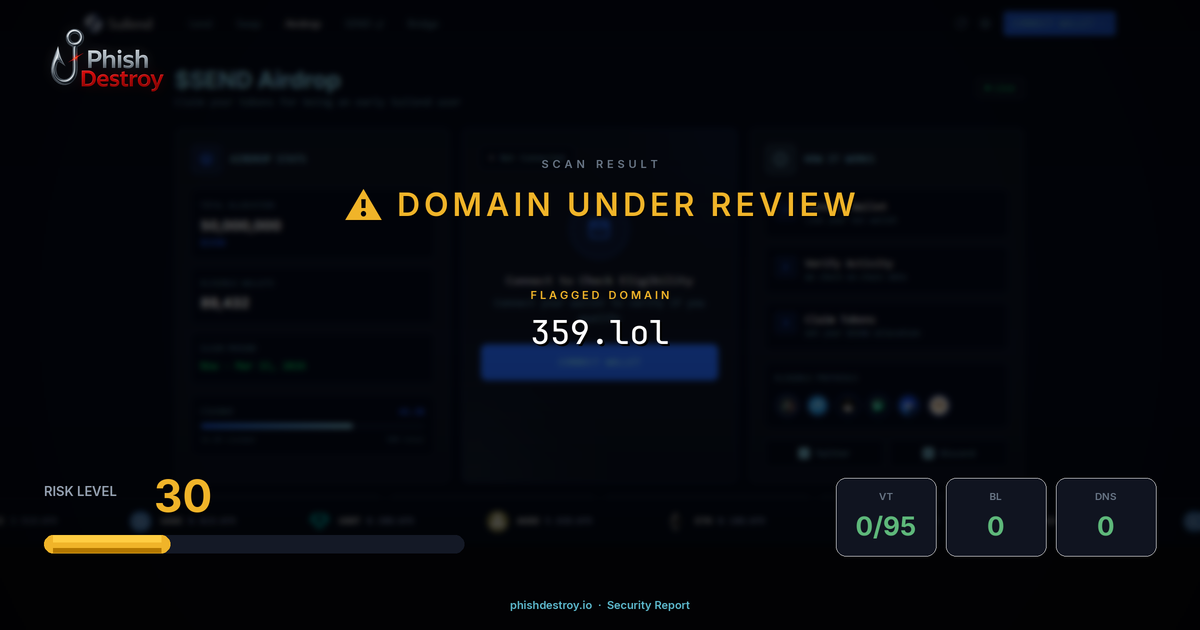1200x630 pixels.
Task: Open the phishdestroy.io link in footer
Action: coord(550,605)
